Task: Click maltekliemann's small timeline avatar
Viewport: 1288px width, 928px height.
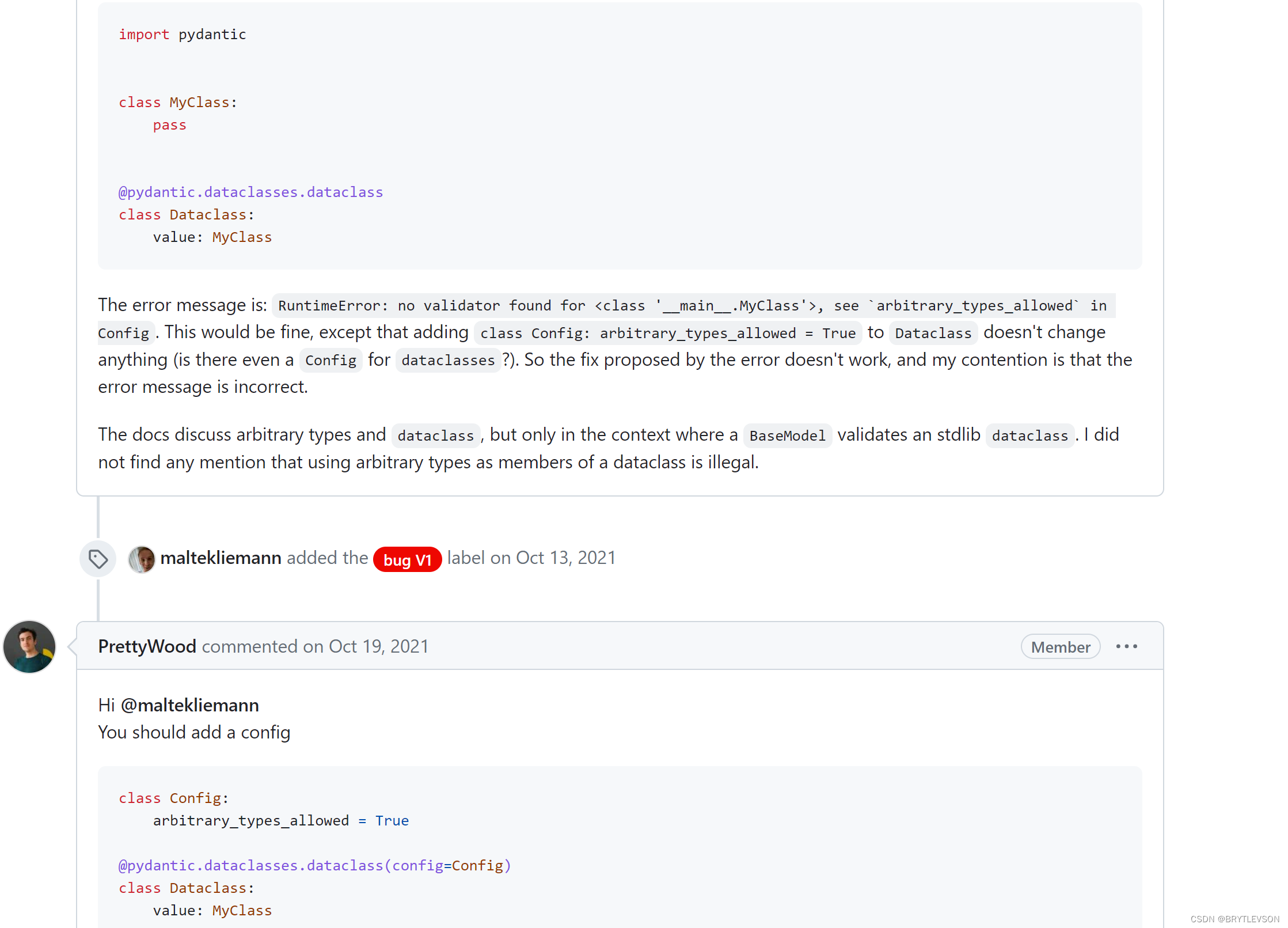Action: pyautogui.click(x=141, y=558)
